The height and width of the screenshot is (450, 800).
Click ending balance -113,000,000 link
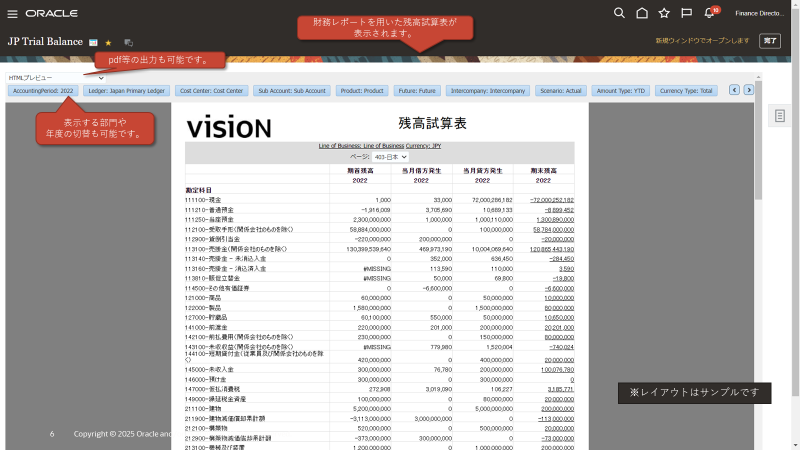[556, 418]
